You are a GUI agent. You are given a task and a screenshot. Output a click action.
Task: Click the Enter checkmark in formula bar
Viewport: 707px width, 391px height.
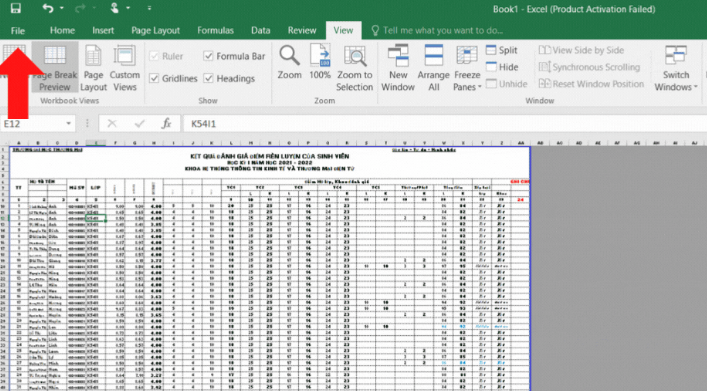pos(139,124)
